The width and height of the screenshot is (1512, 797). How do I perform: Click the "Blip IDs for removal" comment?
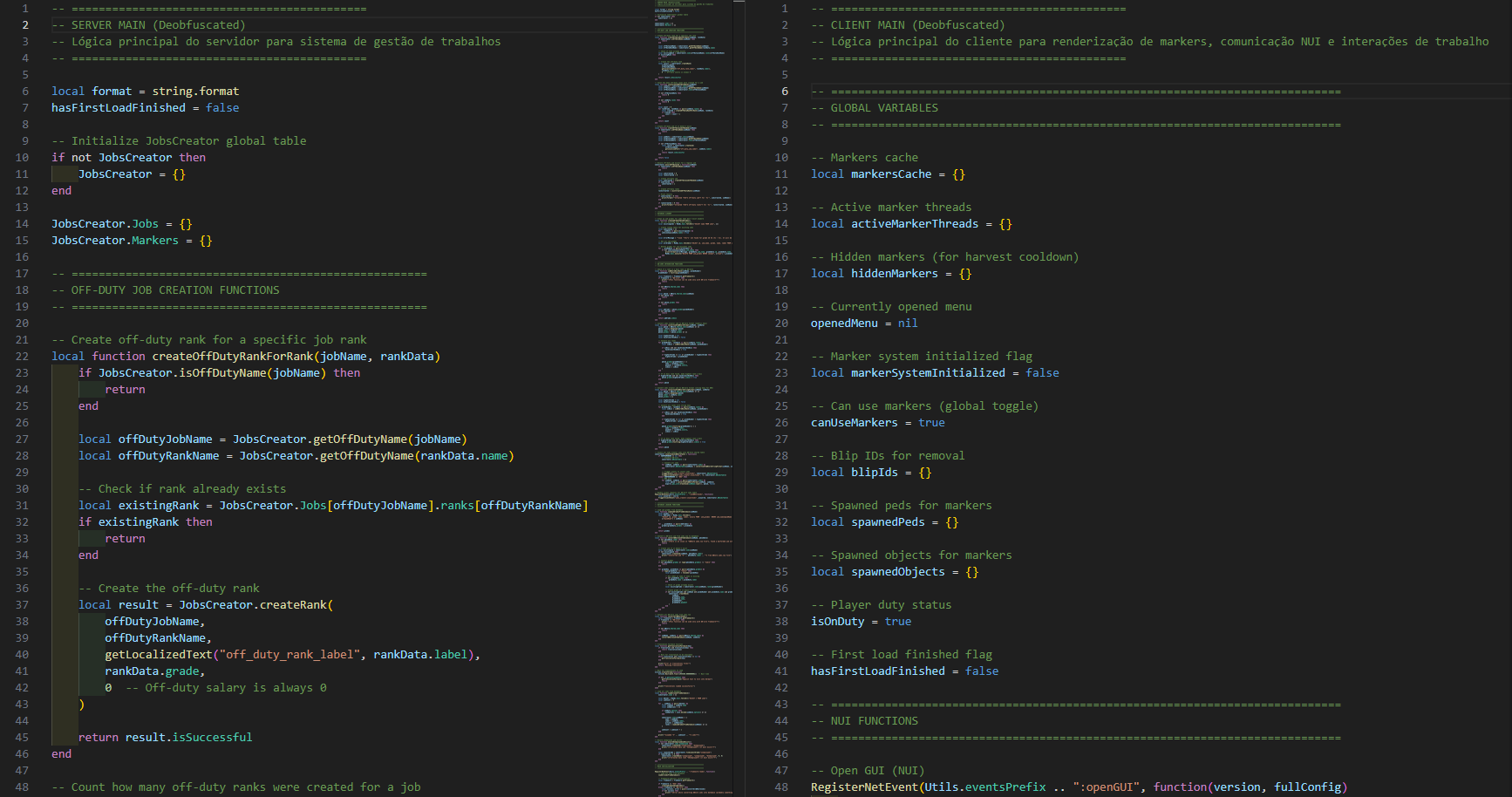(888, 456)
